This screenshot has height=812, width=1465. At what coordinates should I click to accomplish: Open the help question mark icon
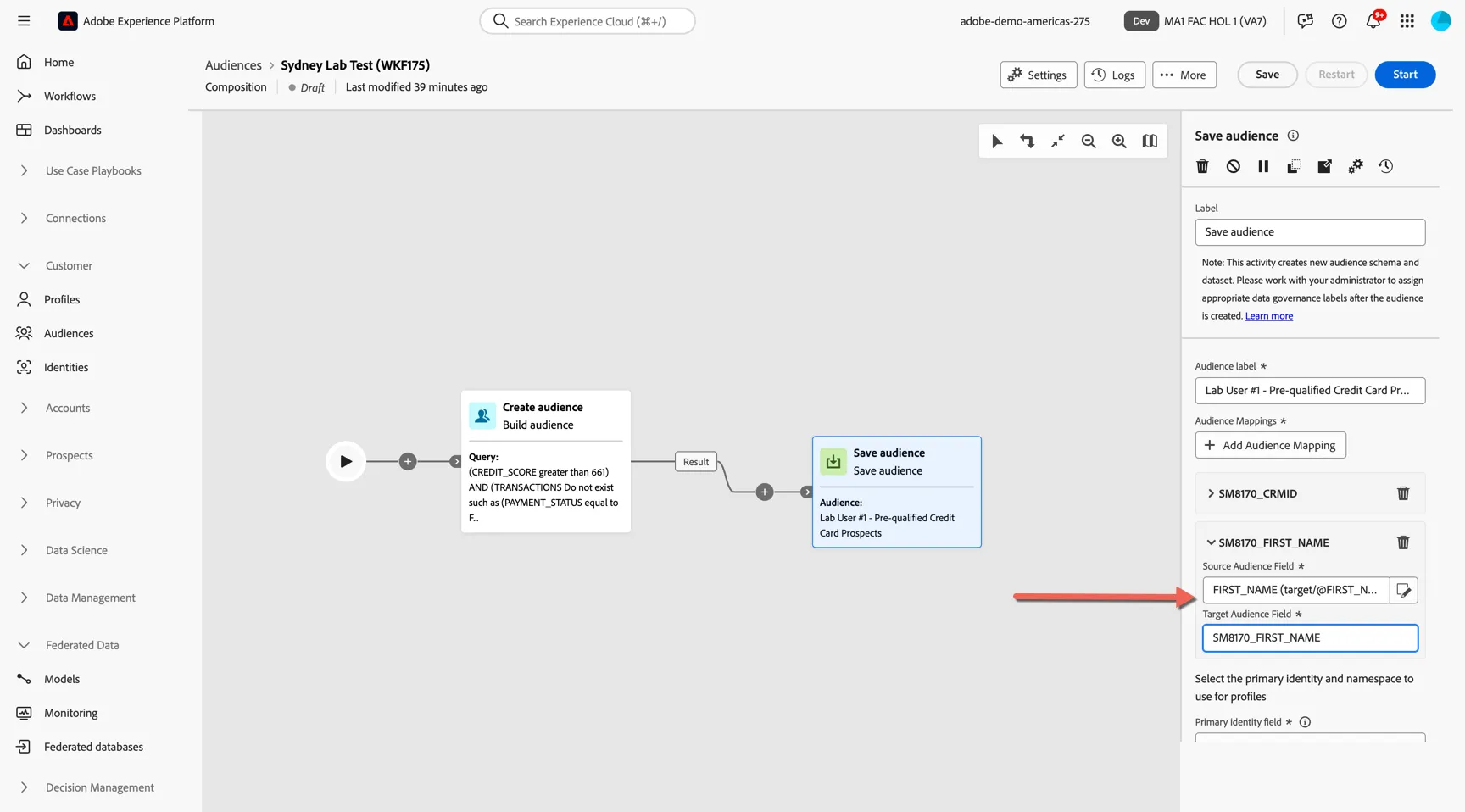1339,21
